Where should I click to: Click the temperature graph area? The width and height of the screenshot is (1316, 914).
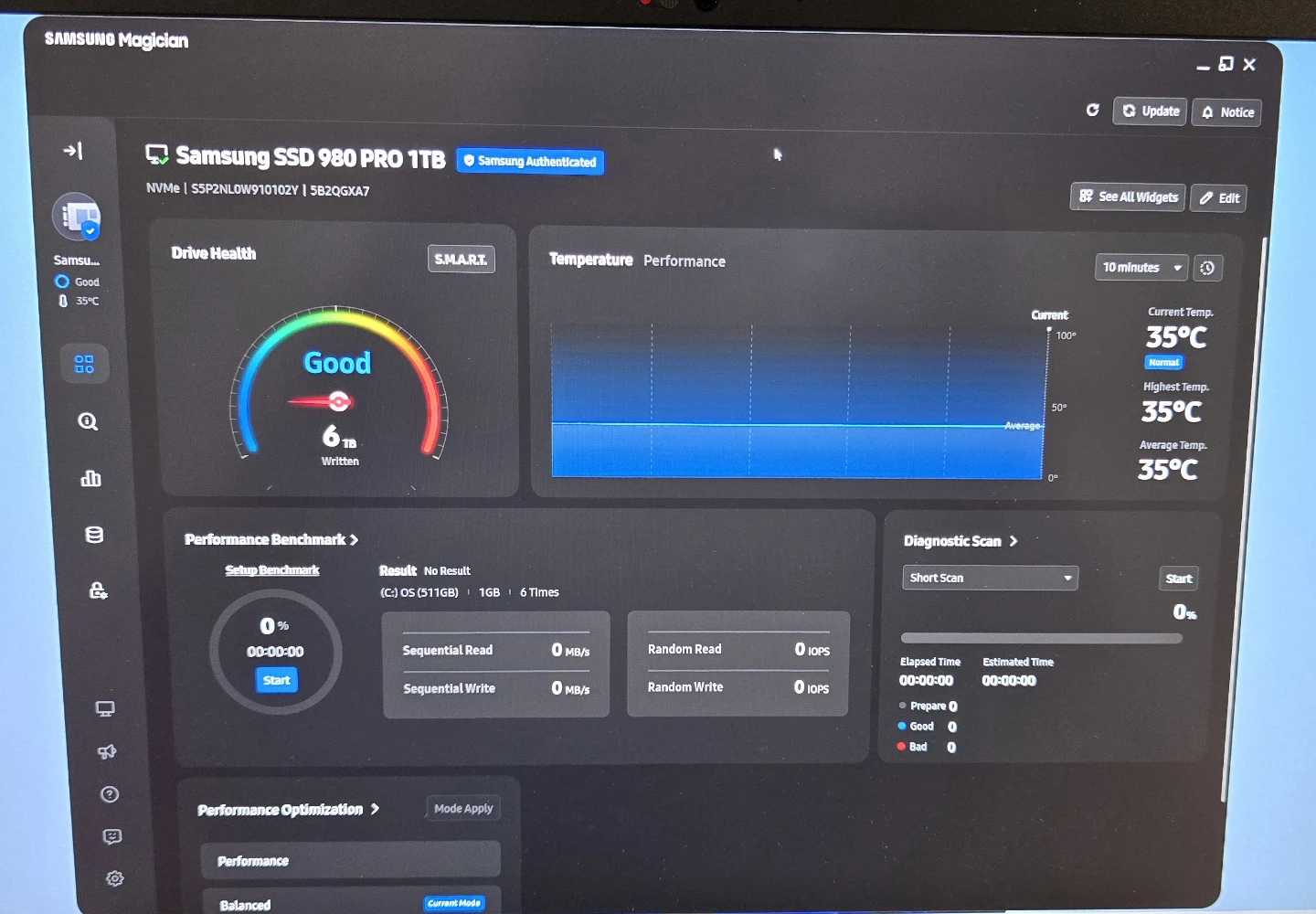point(798,402)
